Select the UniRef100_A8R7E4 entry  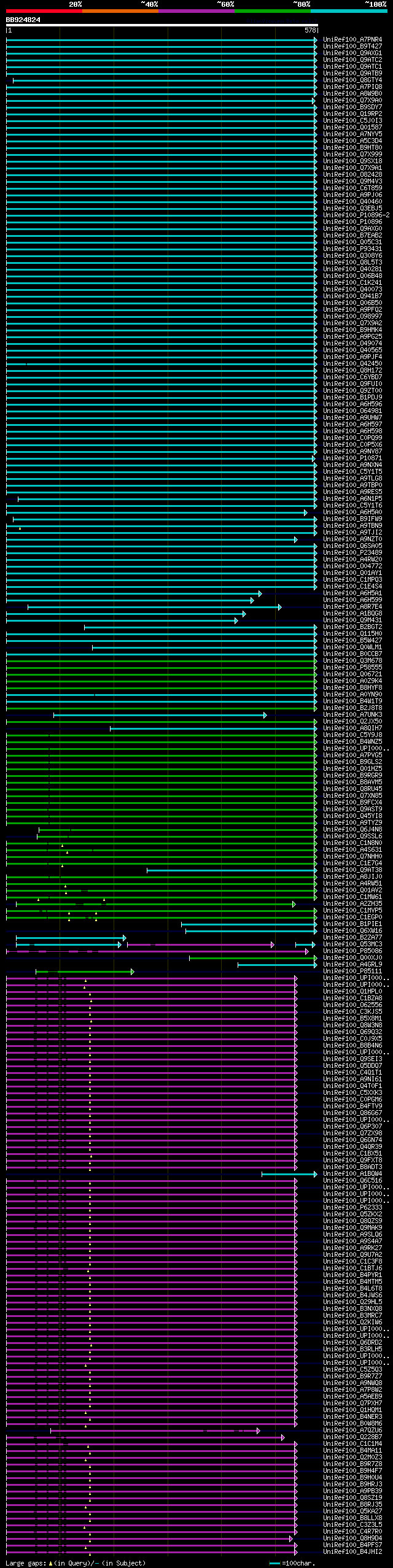[x=352, y=607]
